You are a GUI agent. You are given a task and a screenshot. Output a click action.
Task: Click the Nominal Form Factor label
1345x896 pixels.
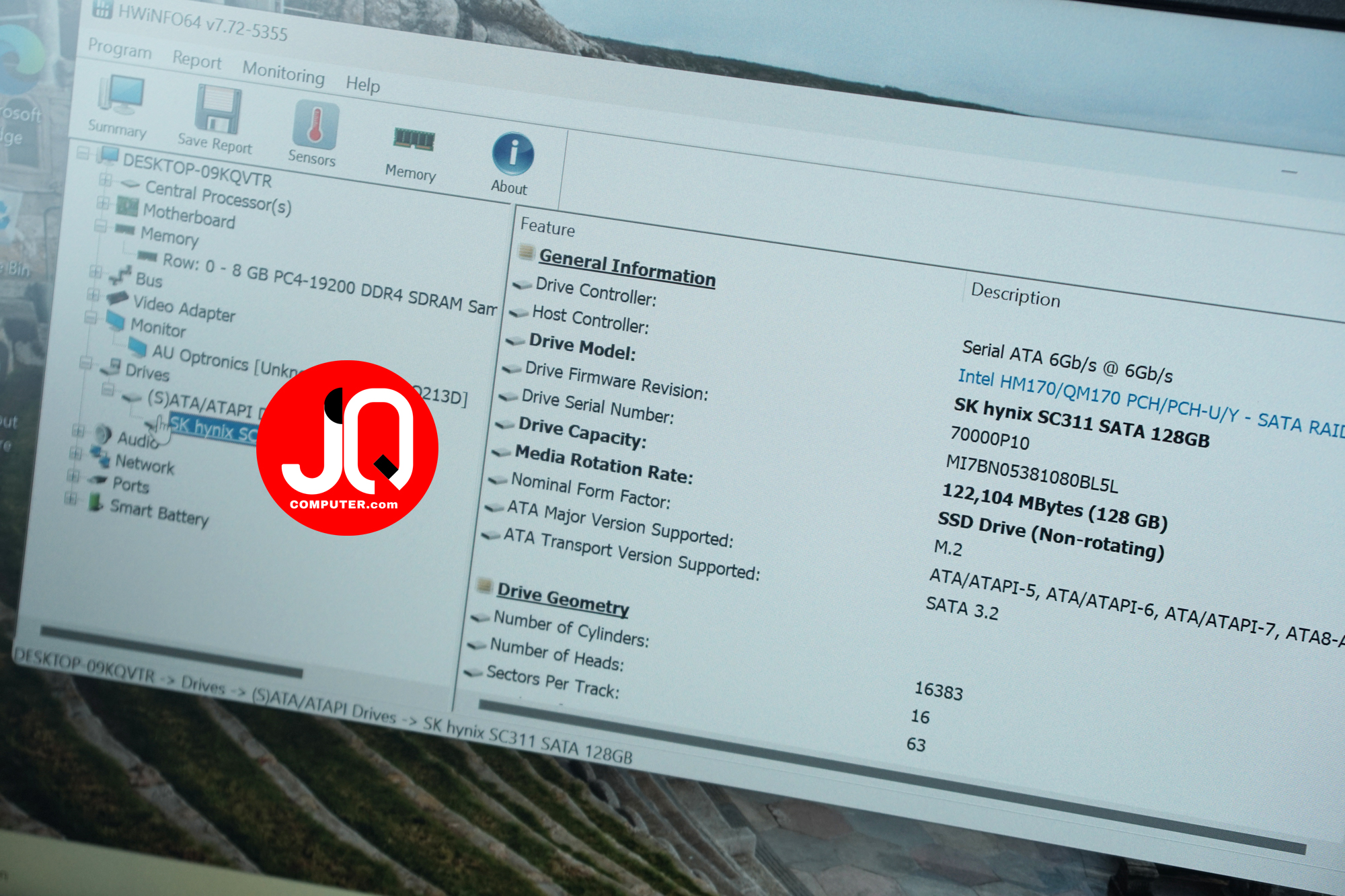click(x=590, y=490)
